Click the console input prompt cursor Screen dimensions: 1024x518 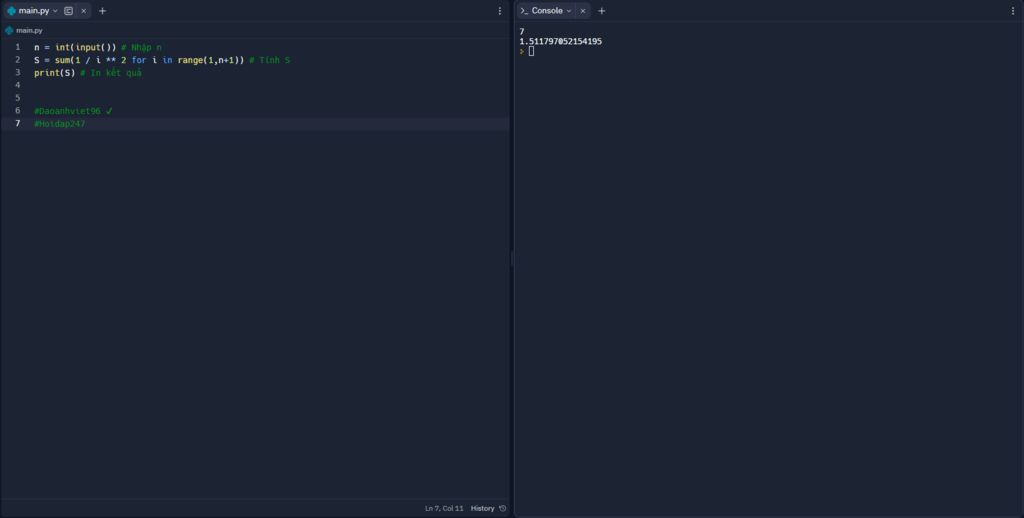pos(531,51)
